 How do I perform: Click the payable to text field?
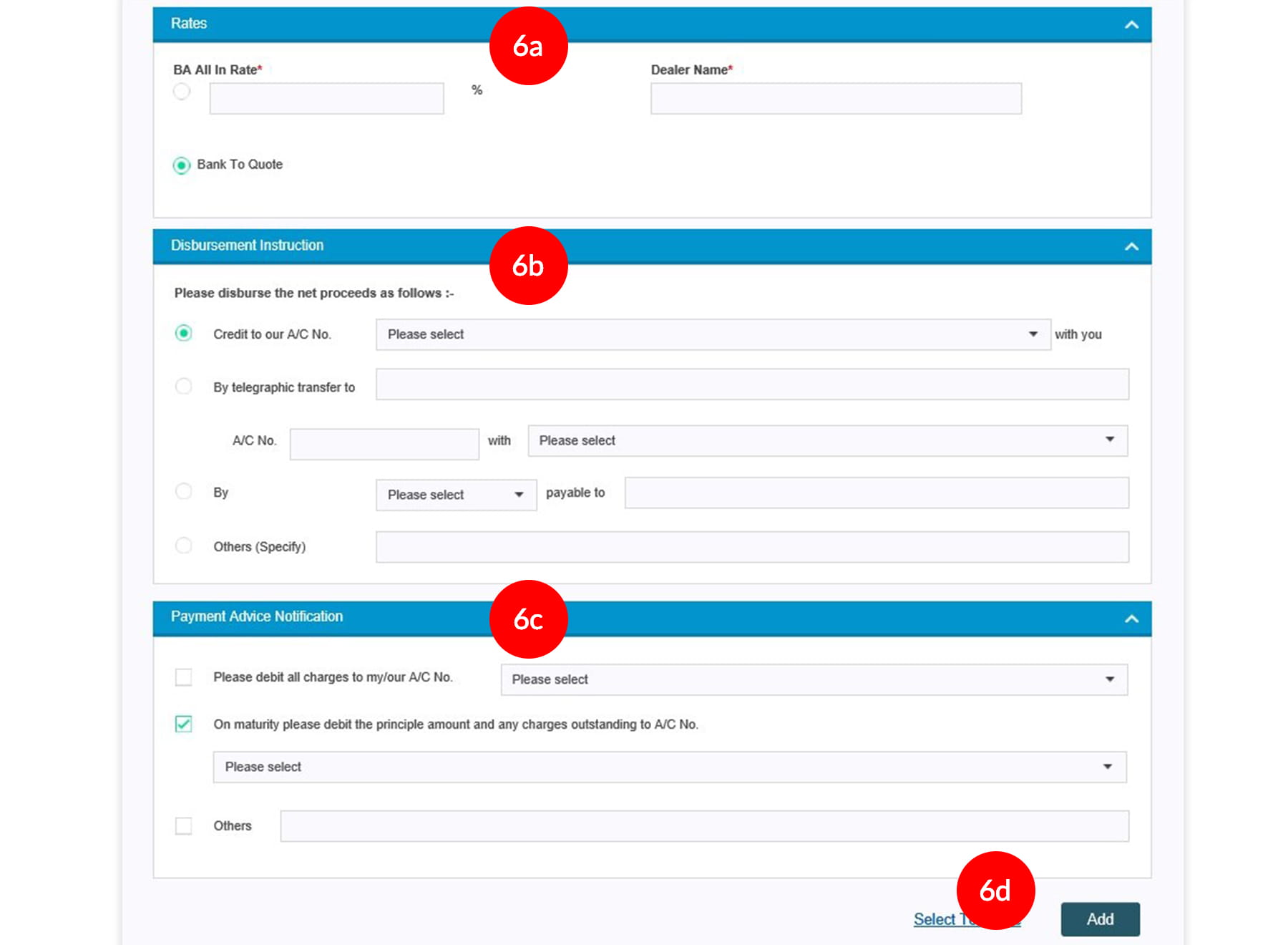coord(876,493)
